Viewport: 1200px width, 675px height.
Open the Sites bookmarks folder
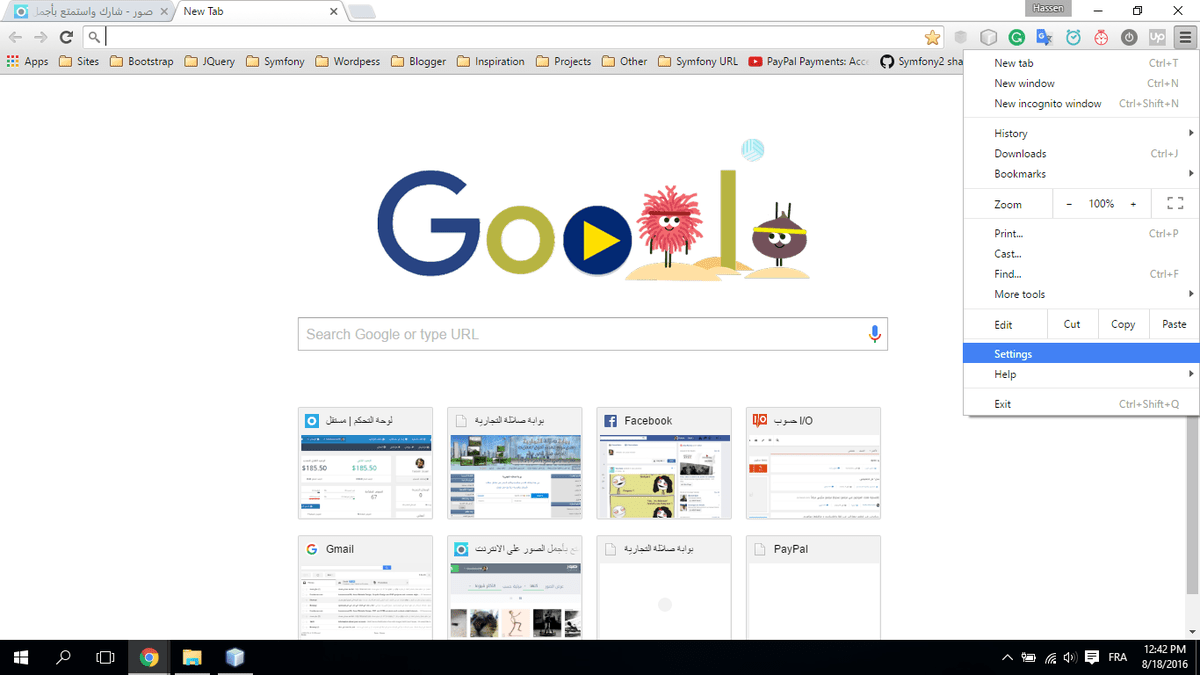(x=79, y=61)
